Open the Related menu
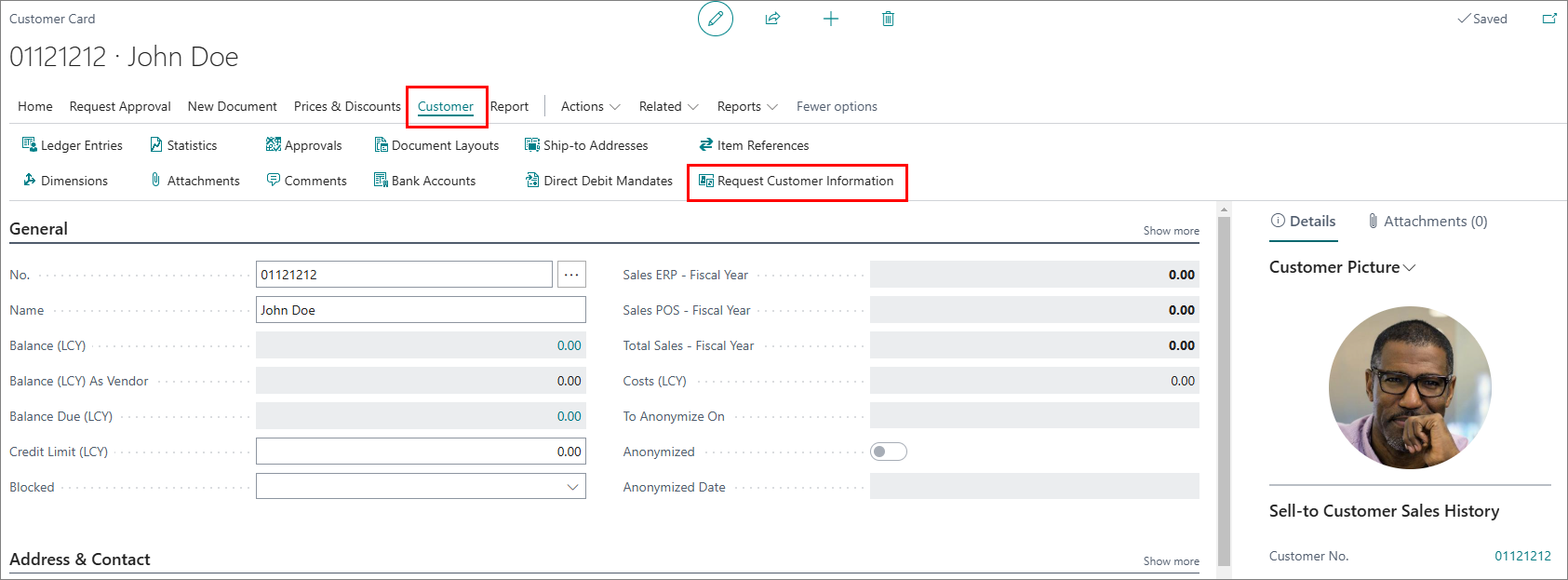This screenshot has width=1568, height=580. [x=668, y=106]
